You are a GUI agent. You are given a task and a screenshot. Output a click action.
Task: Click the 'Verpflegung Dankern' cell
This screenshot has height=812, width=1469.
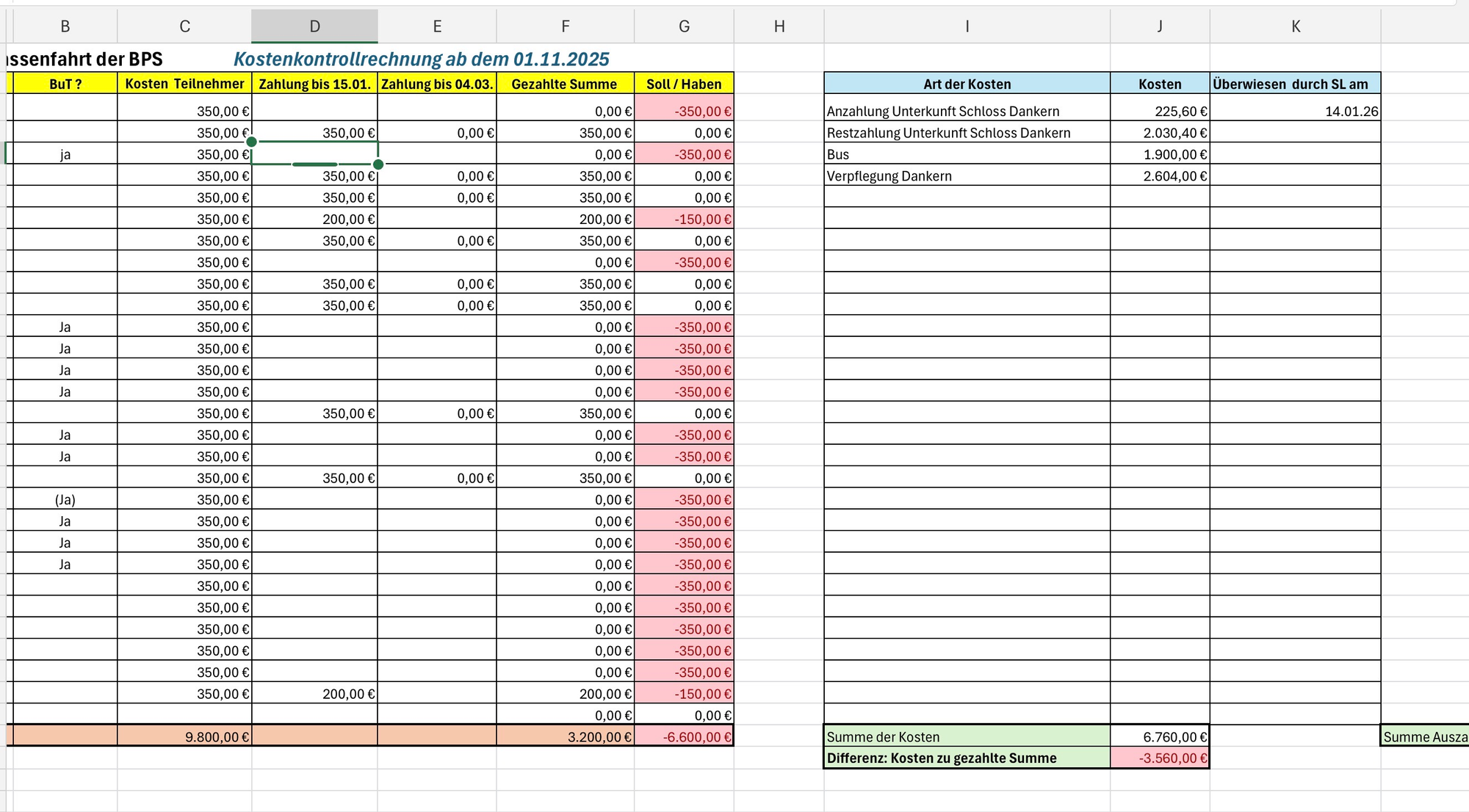point(967,176)
